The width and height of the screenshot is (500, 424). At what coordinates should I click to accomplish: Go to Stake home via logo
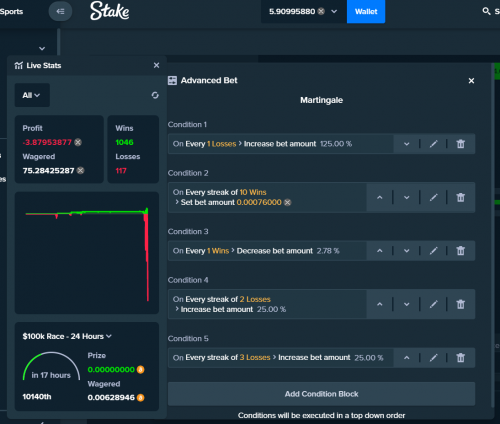point(109,11)
